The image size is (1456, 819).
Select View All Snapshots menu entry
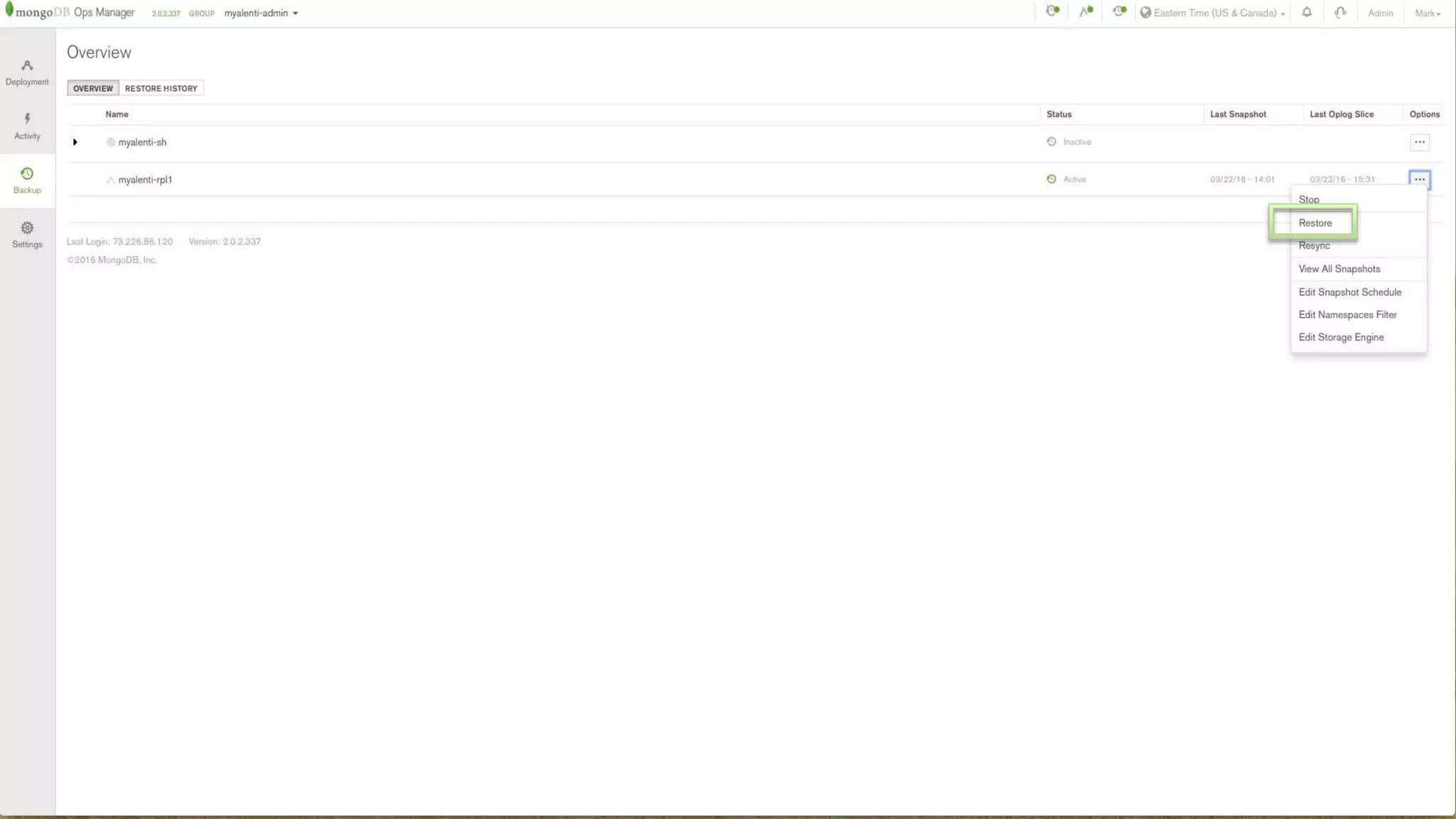tap(1339, 269)
